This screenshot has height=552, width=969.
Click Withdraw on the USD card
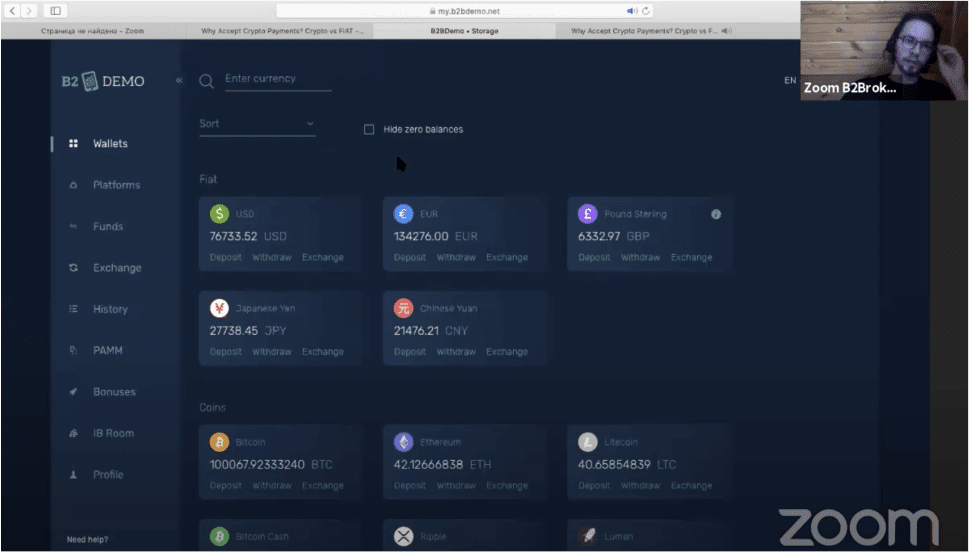[x=271, y=257]
